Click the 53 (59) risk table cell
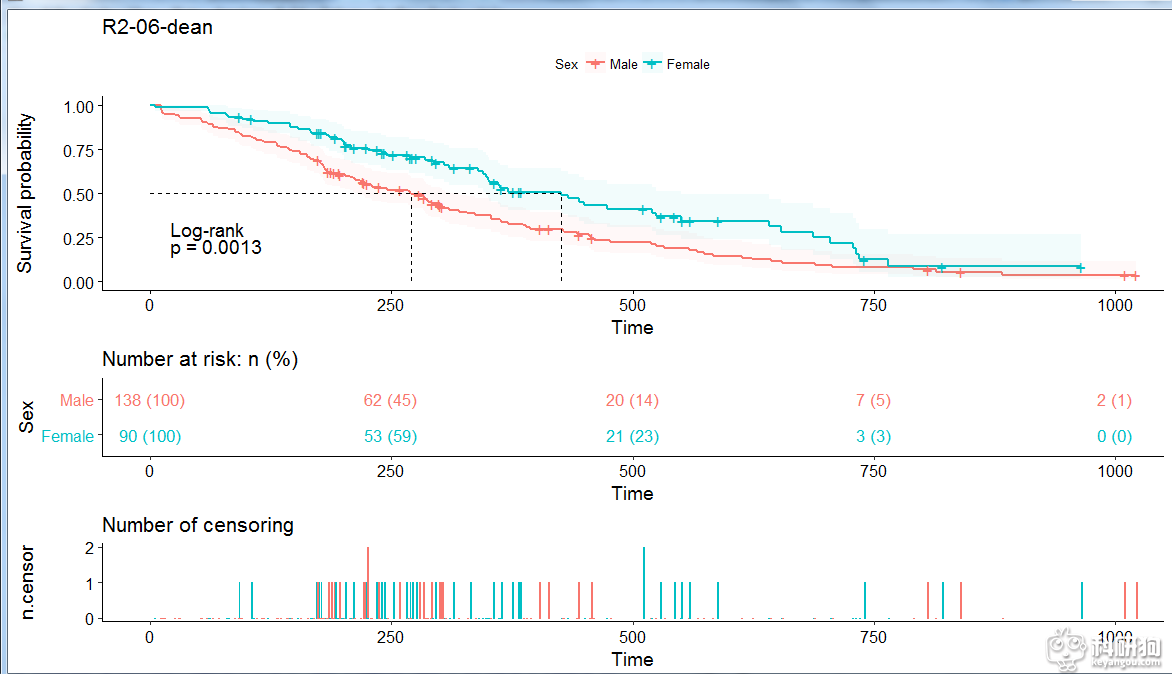 pos(390,436)
